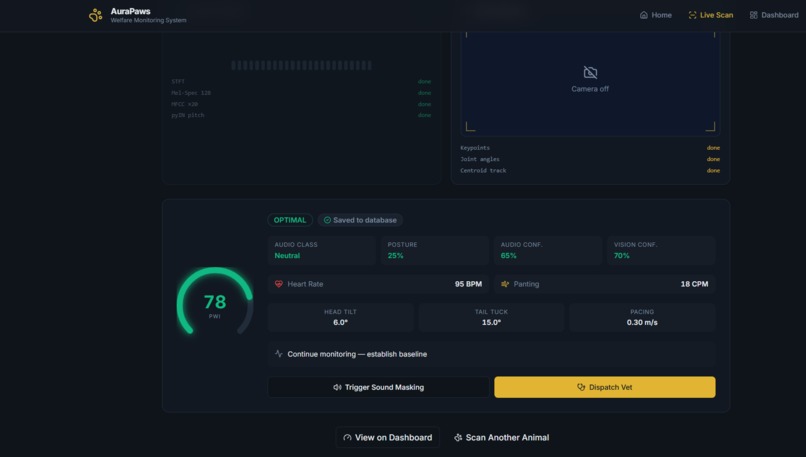
Task: Click the stethoscope icon in Dispatch Vet
Action: [x=581, y=387]
